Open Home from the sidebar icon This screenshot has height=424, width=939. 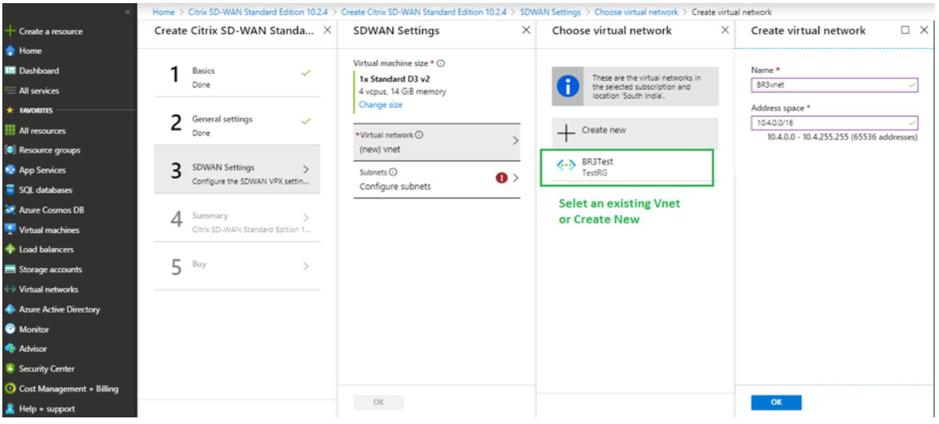(x=9, y=51)
